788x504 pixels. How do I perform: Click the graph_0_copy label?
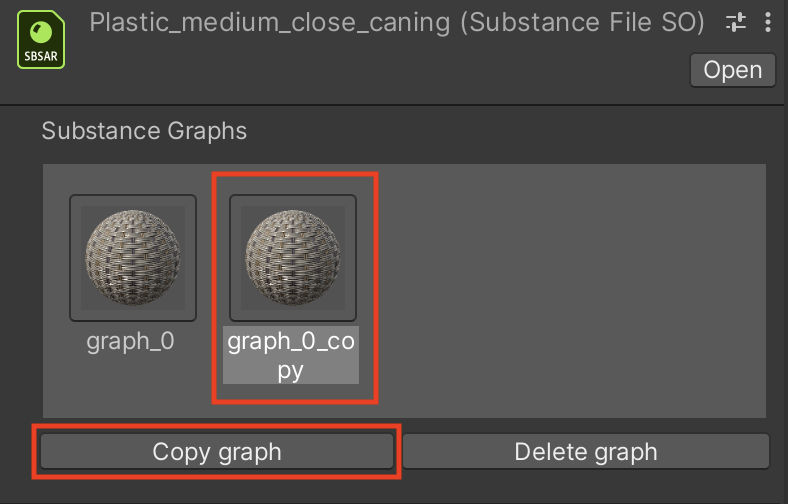(291, 355)
